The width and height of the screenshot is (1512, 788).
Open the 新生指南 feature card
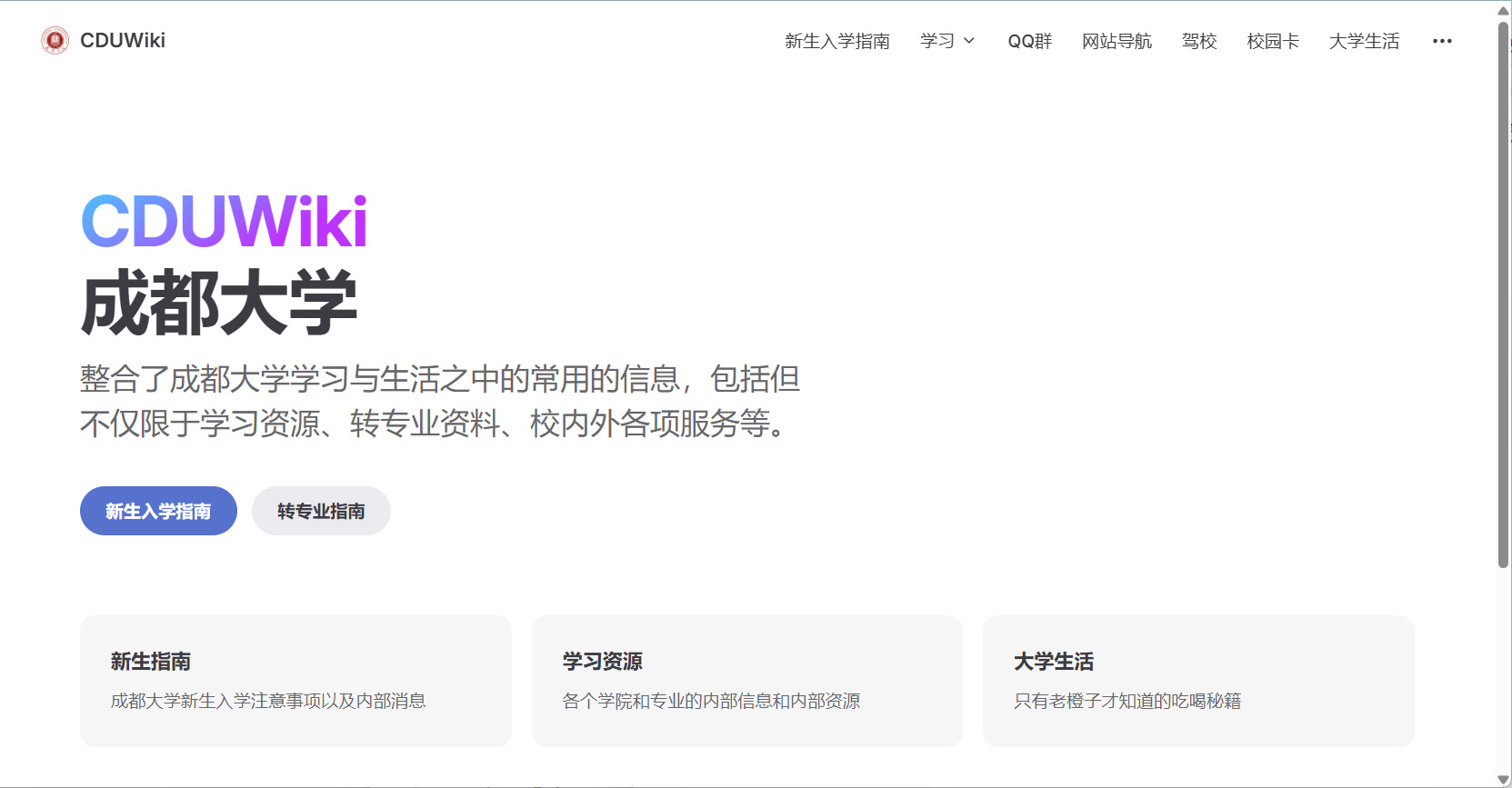(295, 681)
